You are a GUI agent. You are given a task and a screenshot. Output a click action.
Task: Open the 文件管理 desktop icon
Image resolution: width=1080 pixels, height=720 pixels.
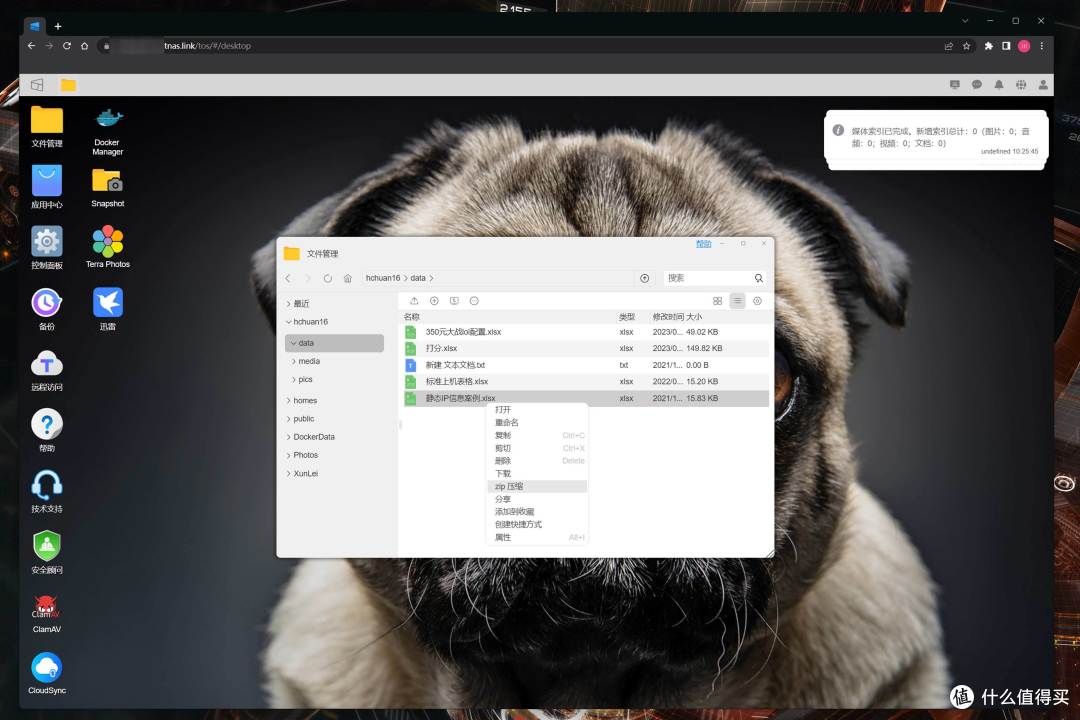[x=47, y=127]
